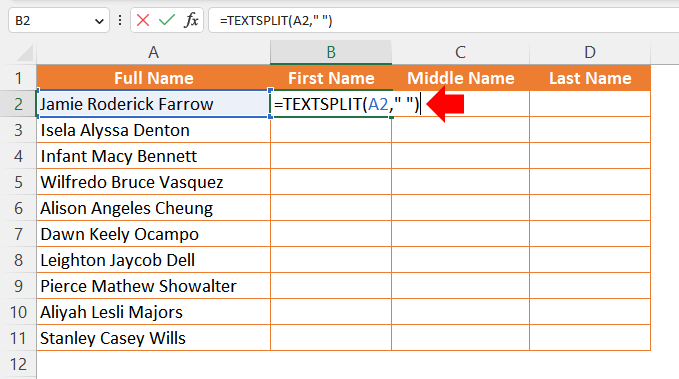Screen dimensions: 679x379
Task: Select column B header
Action: (x=331, y=52)
